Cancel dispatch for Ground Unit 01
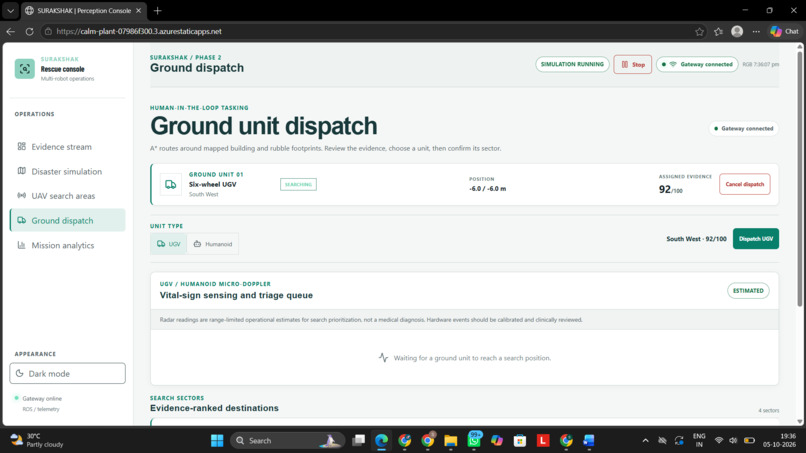 pos(744,184)
